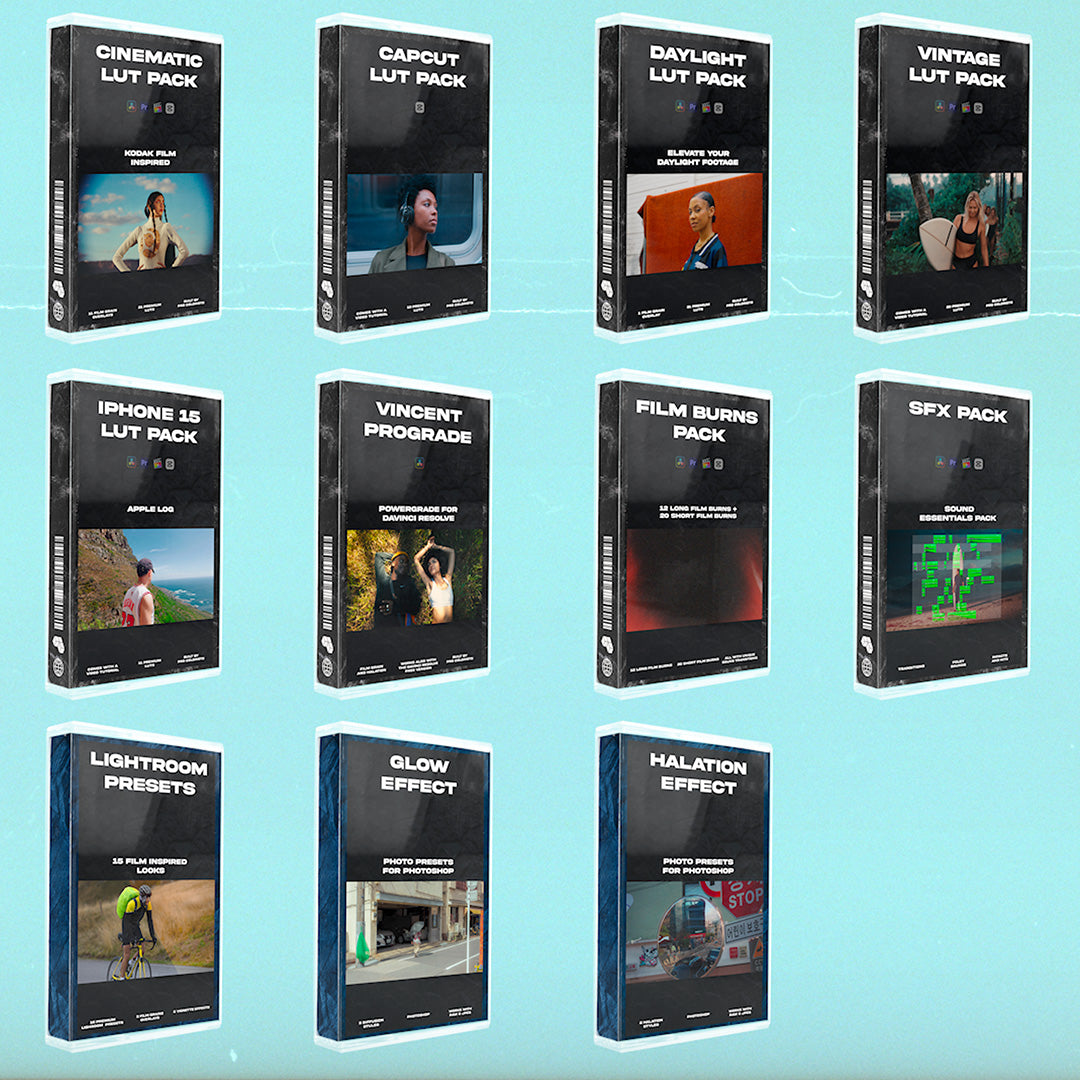Click the CapCut icon on CapCut LUT Pack

[419, 106]
